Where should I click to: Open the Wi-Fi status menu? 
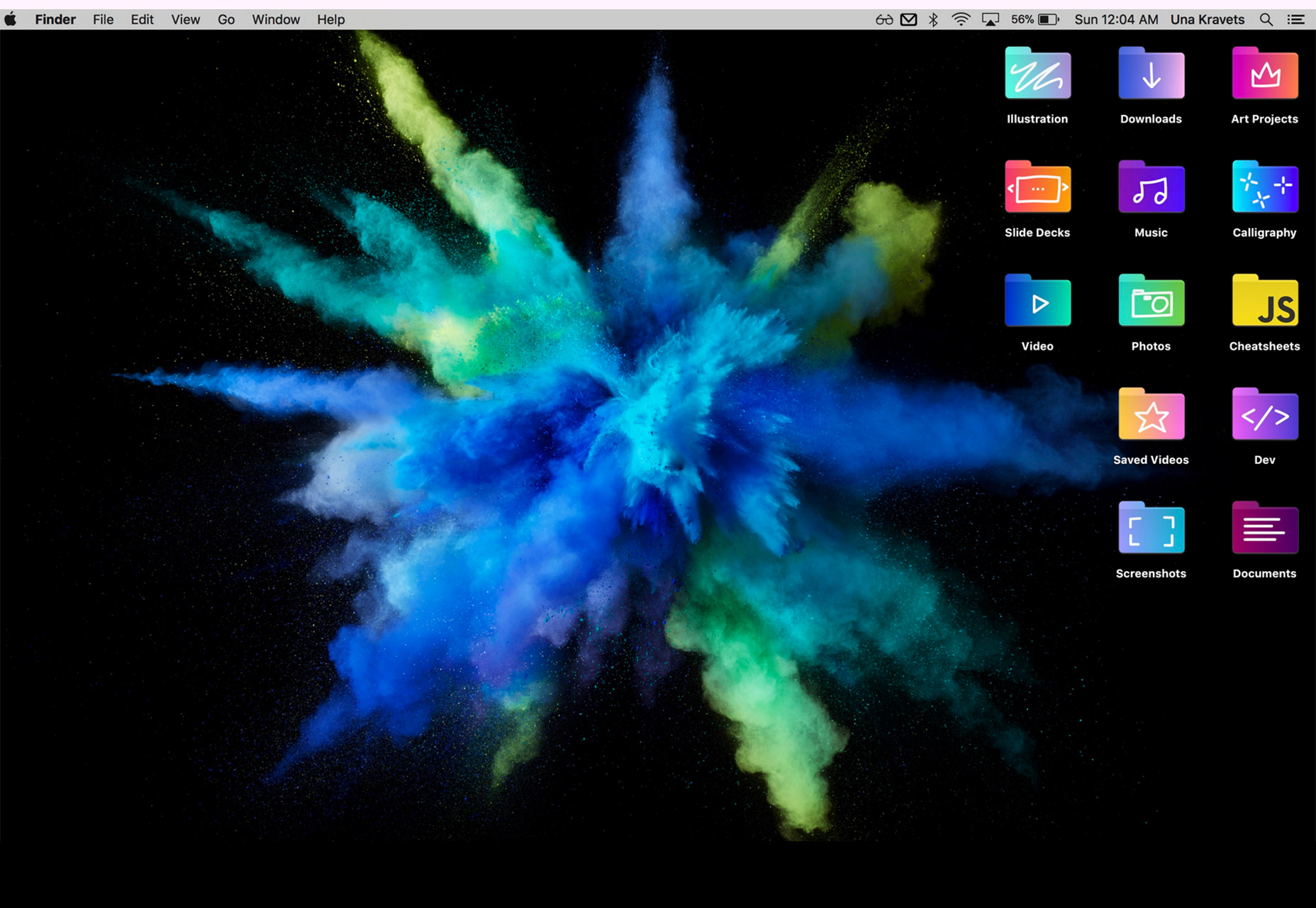click(961, 19)
